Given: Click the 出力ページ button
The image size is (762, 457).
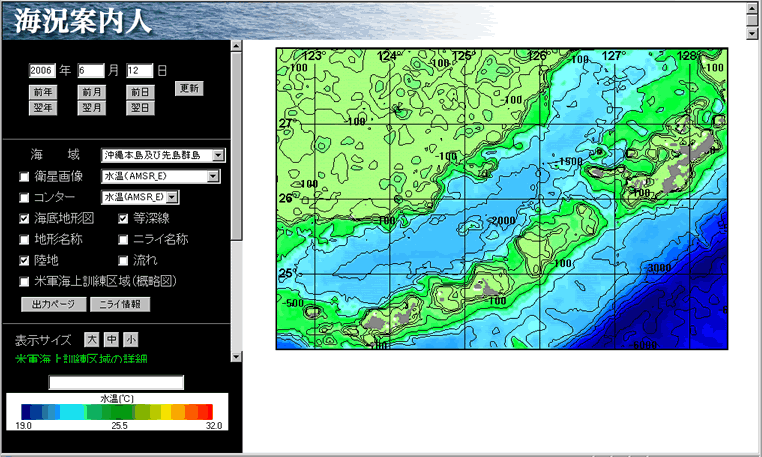Looking at the screenshot, I should [53, 304].
